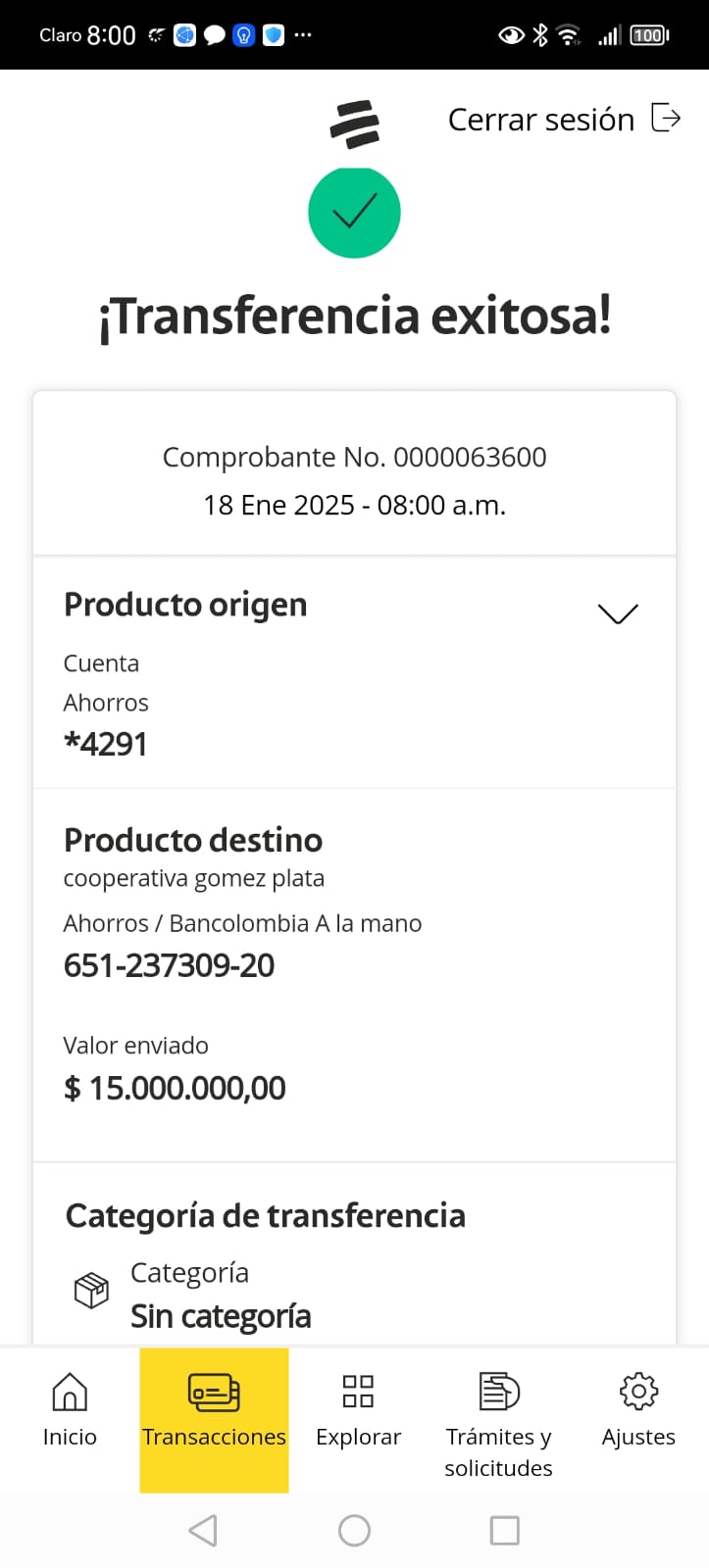The image size is (709, 1568).
Task: Collapse Producto origen chevron
Action: [618, 613]
